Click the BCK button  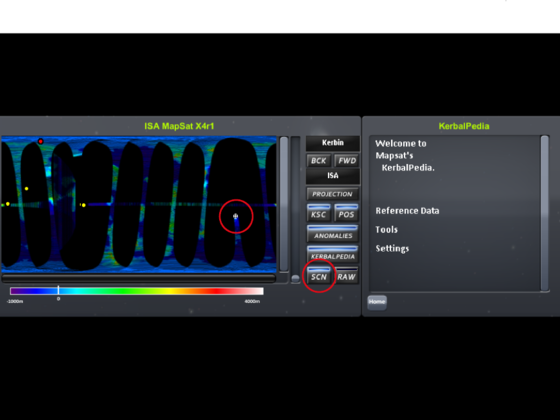(319, 161)
